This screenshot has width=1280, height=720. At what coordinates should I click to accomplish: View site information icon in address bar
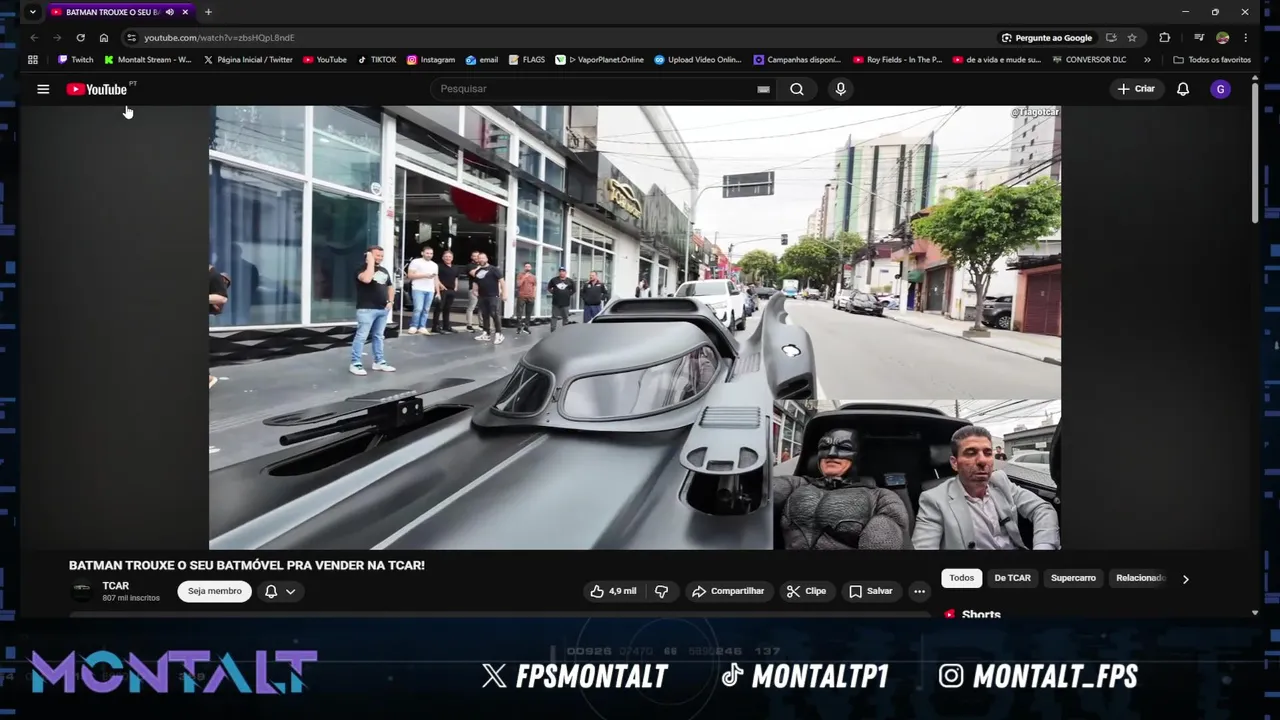131,38
